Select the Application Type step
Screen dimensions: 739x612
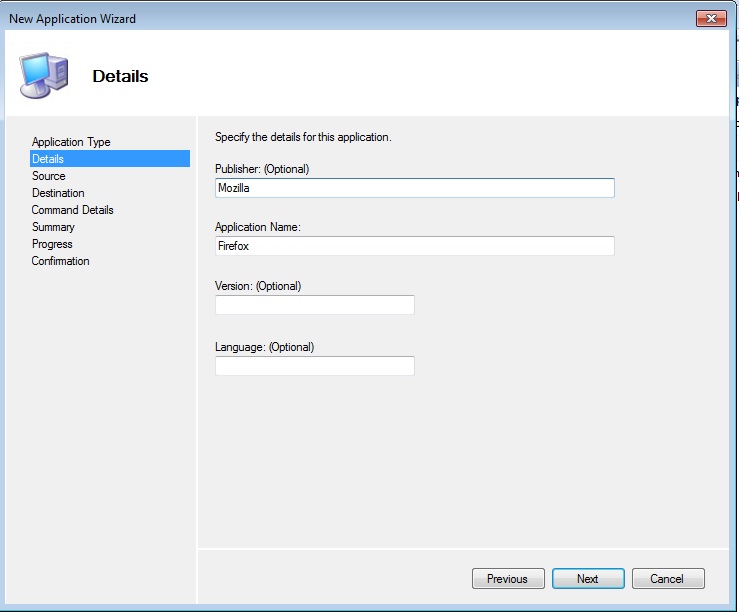(x=71, y=142)
